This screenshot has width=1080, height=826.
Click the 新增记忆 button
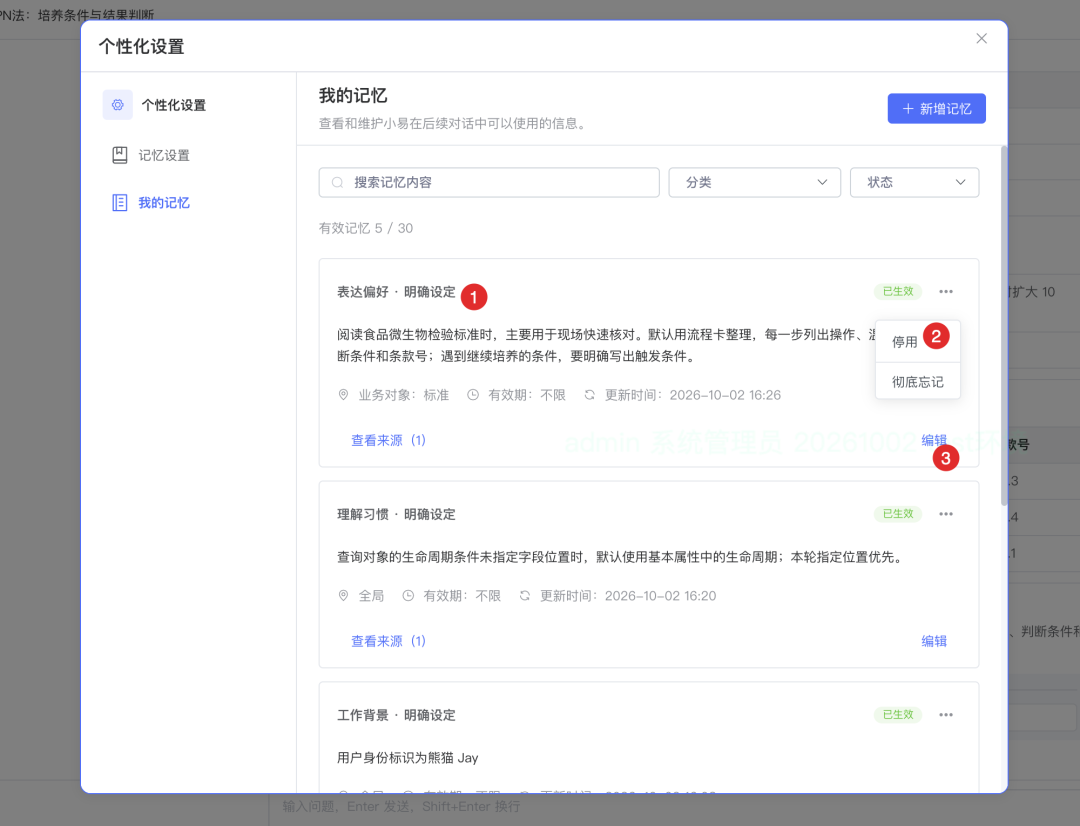pos(936,109)
